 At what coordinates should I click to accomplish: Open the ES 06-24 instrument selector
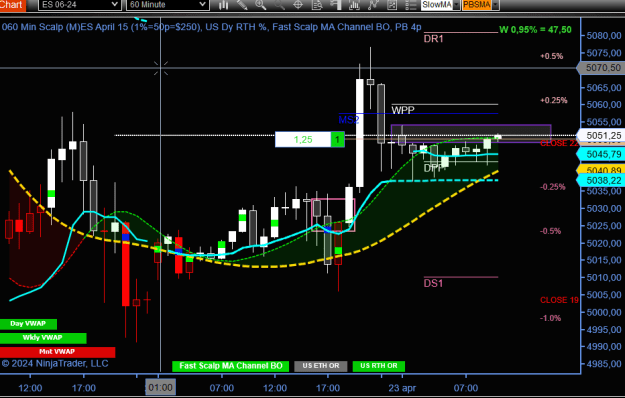coord(80,5)
